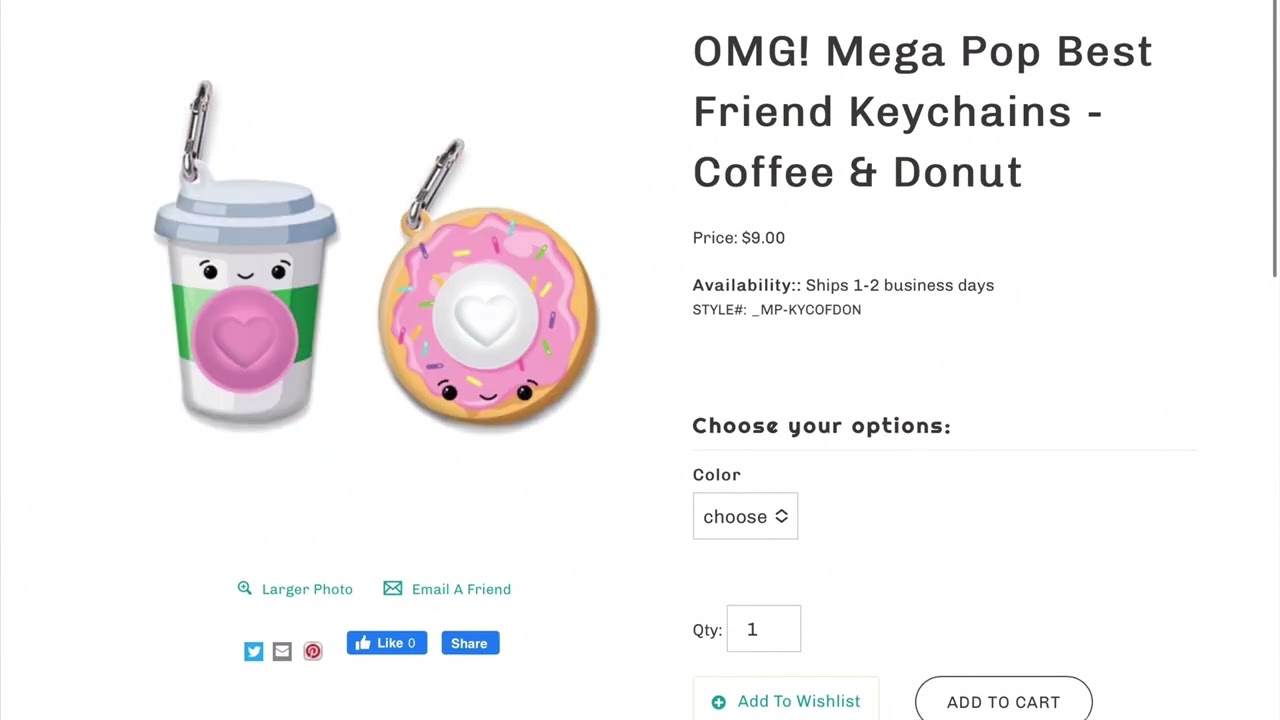Click the envelope icon beside Email A Friend
The height and width of the screenshot is (720, 1280).
click(393, 588)
